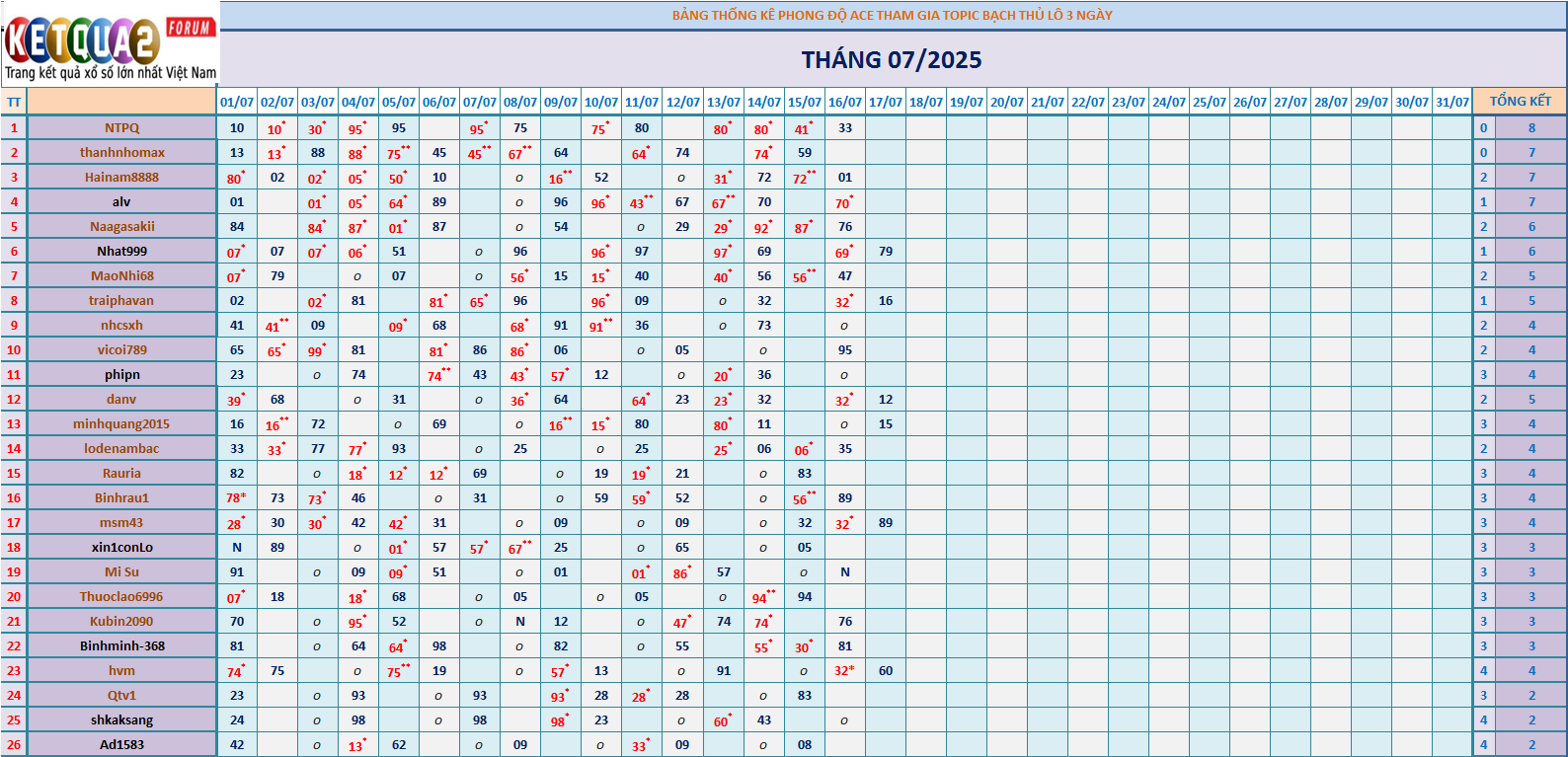The width and height of the screenshot is (1568, 757).
Task: Select the 20/07 date column header
Action: coord(1007,102)
